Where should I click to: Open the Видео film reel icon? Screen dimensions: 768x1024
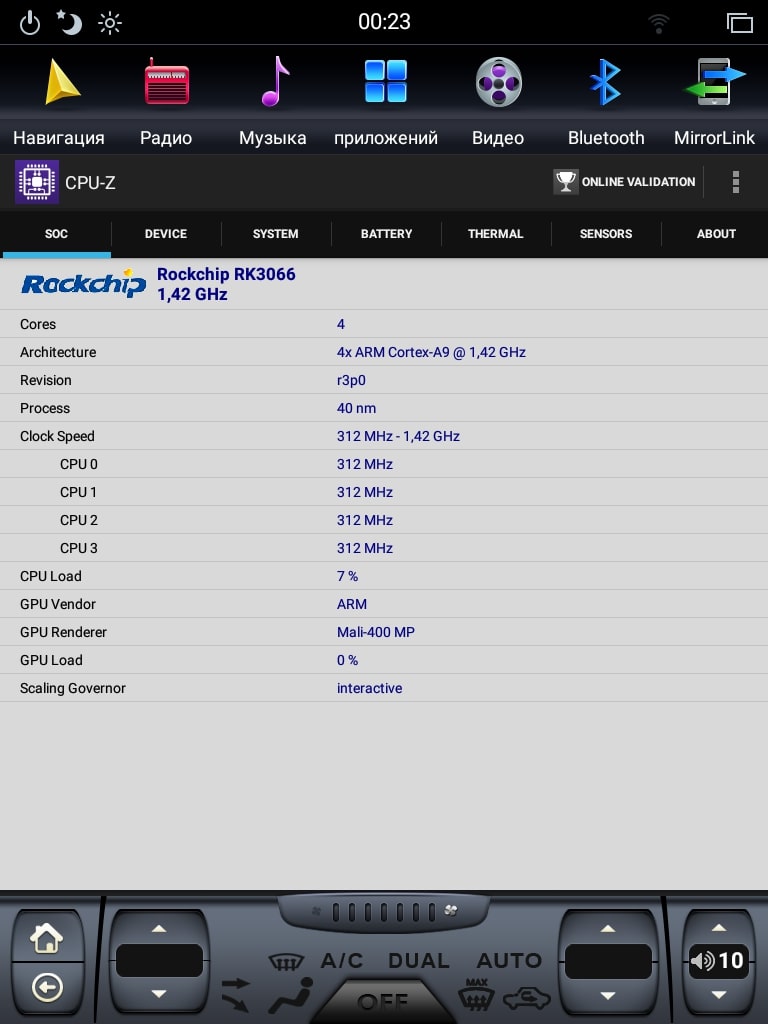498,82
